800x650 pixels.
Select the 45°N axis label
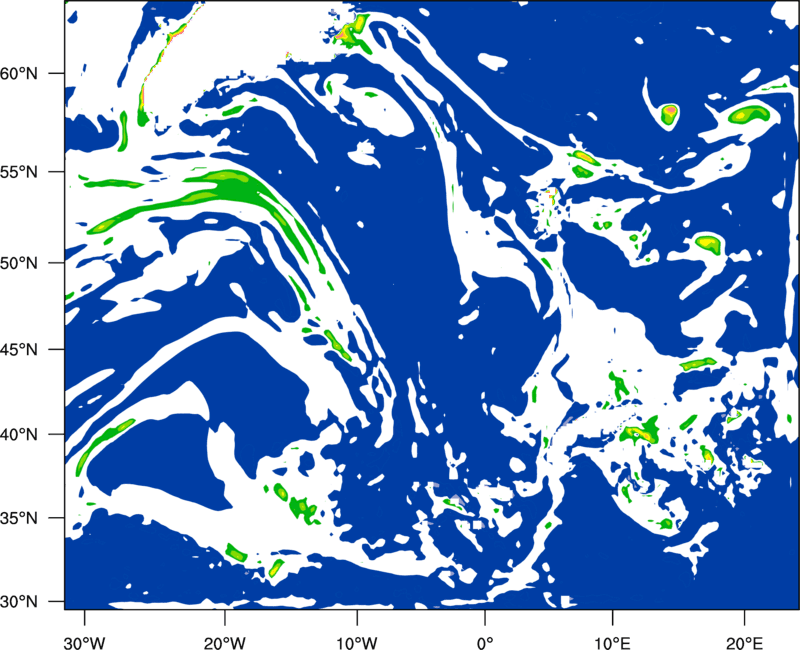[x=19, y=350]
